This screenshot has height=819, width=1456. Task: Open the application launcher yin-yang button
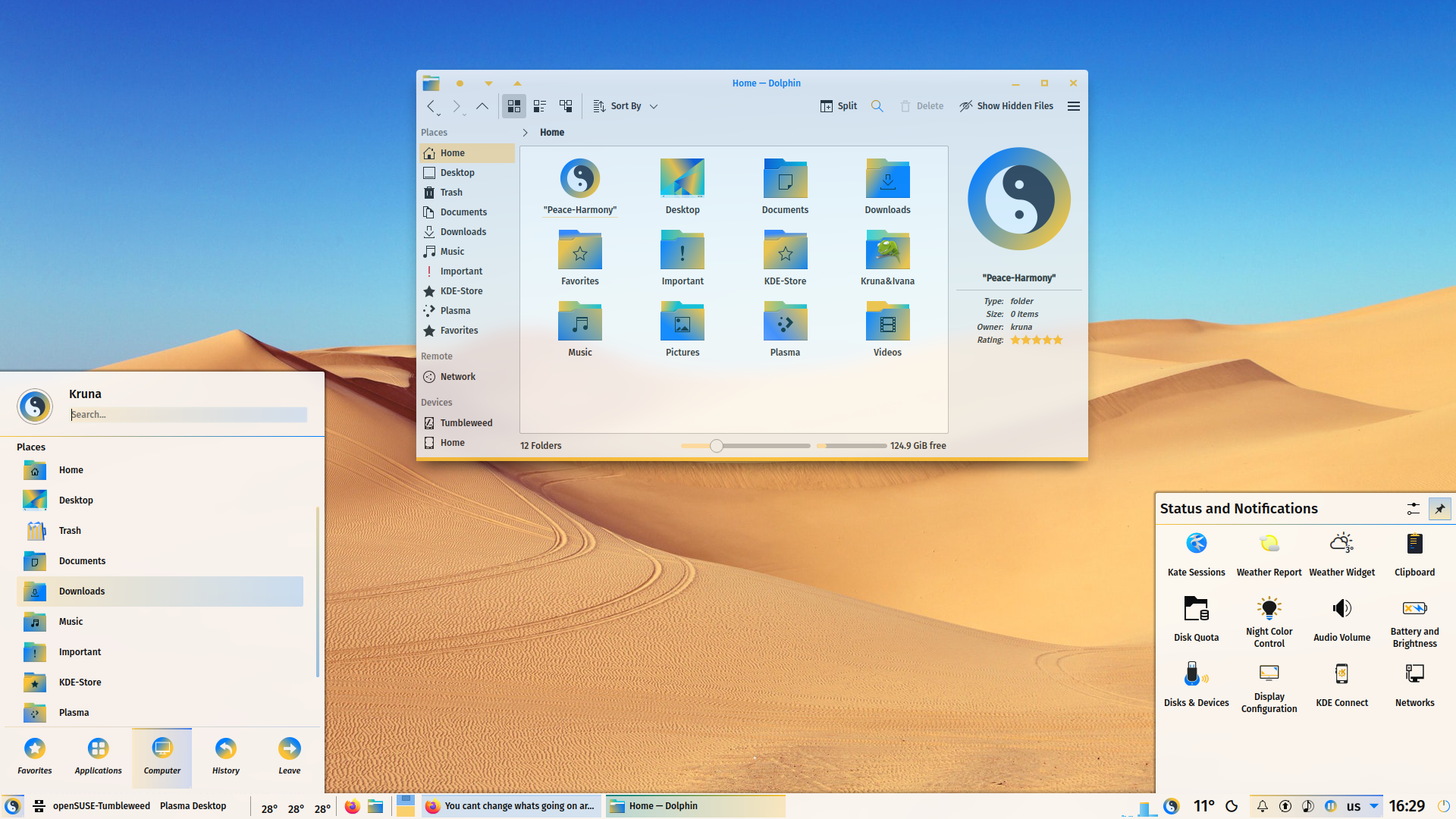[12, 806]
